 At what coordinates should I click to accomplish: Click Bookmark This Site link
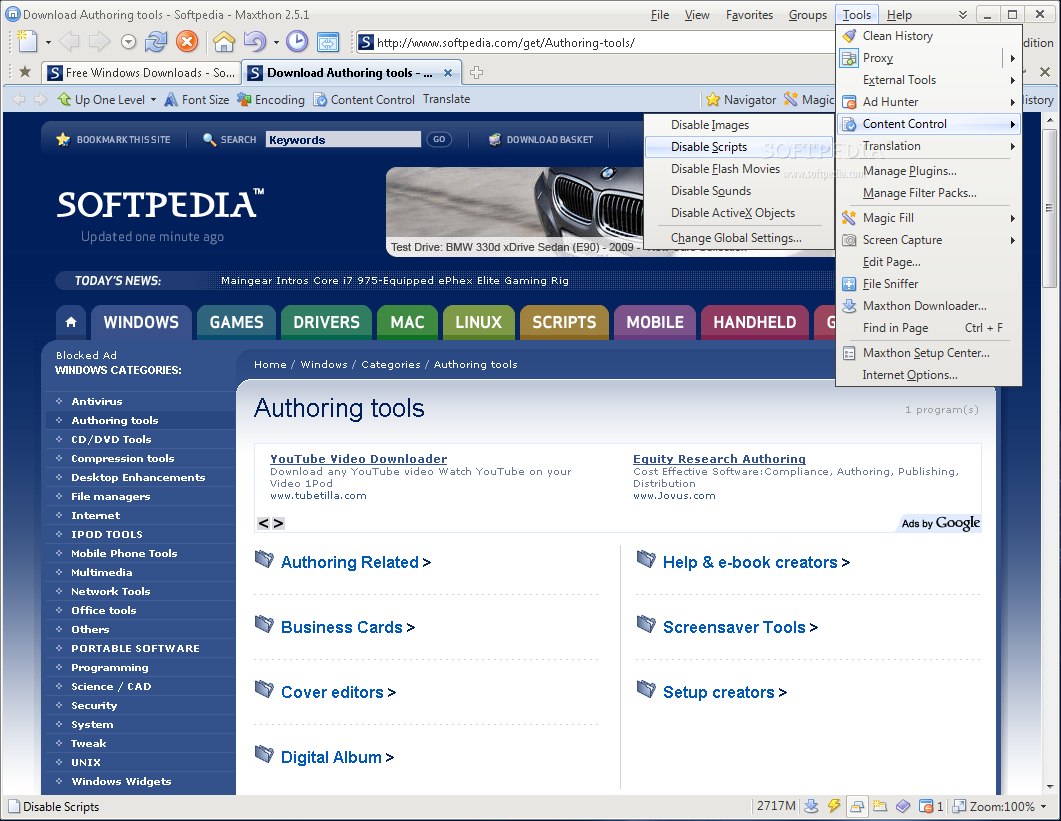point(114,139)
